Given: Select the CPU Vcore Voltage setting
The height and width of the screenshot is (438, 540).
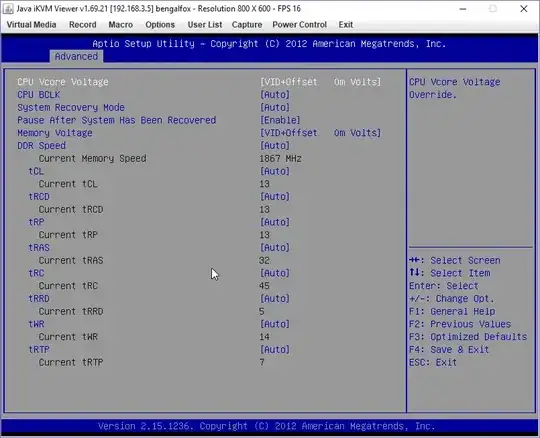Looking at the screenshot, I should coord(63,82).
